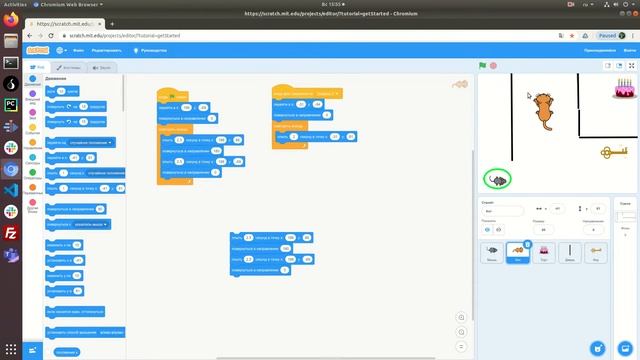Image resolution: width=640 pixels, height=360 pixels.
Task: Reload the page in Chromium
Action: (x=51, y=36)
